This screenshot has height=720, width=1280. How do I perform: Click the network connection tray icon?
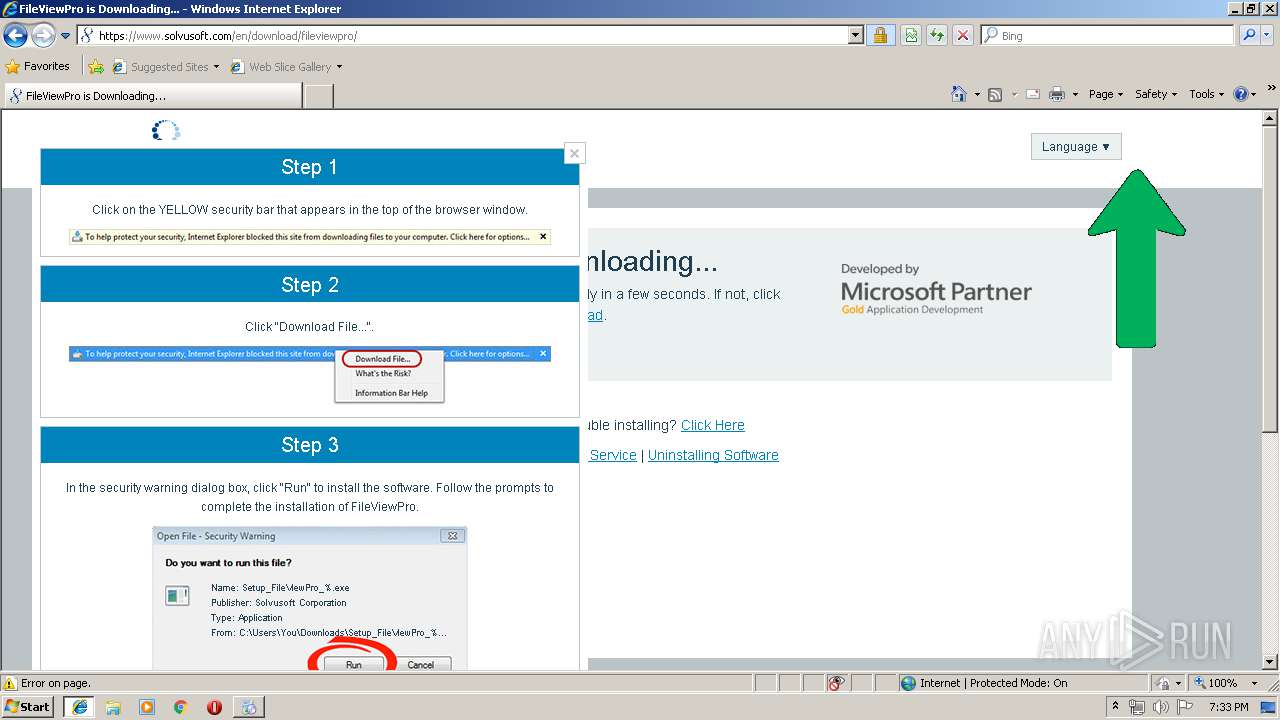(x=1136, y=707)
